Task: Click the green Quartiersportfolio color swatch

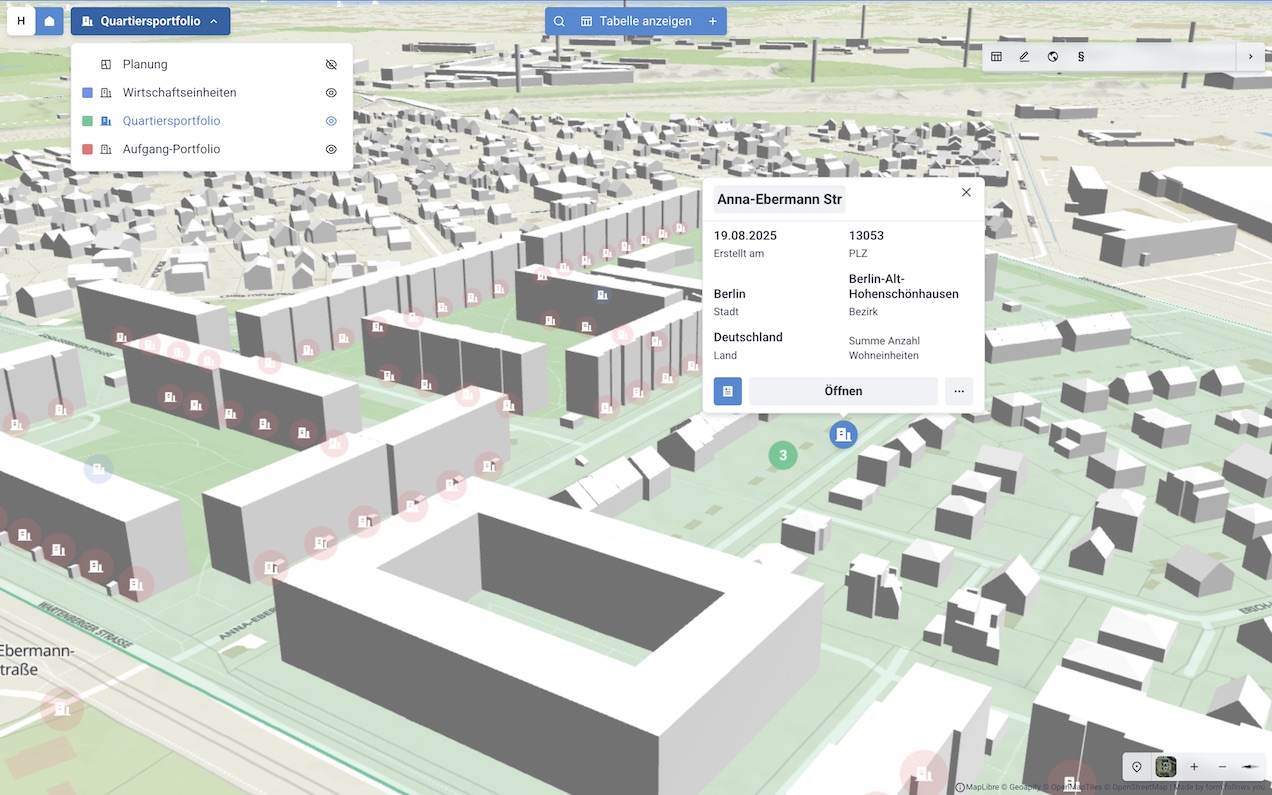Action: [87, 121]
